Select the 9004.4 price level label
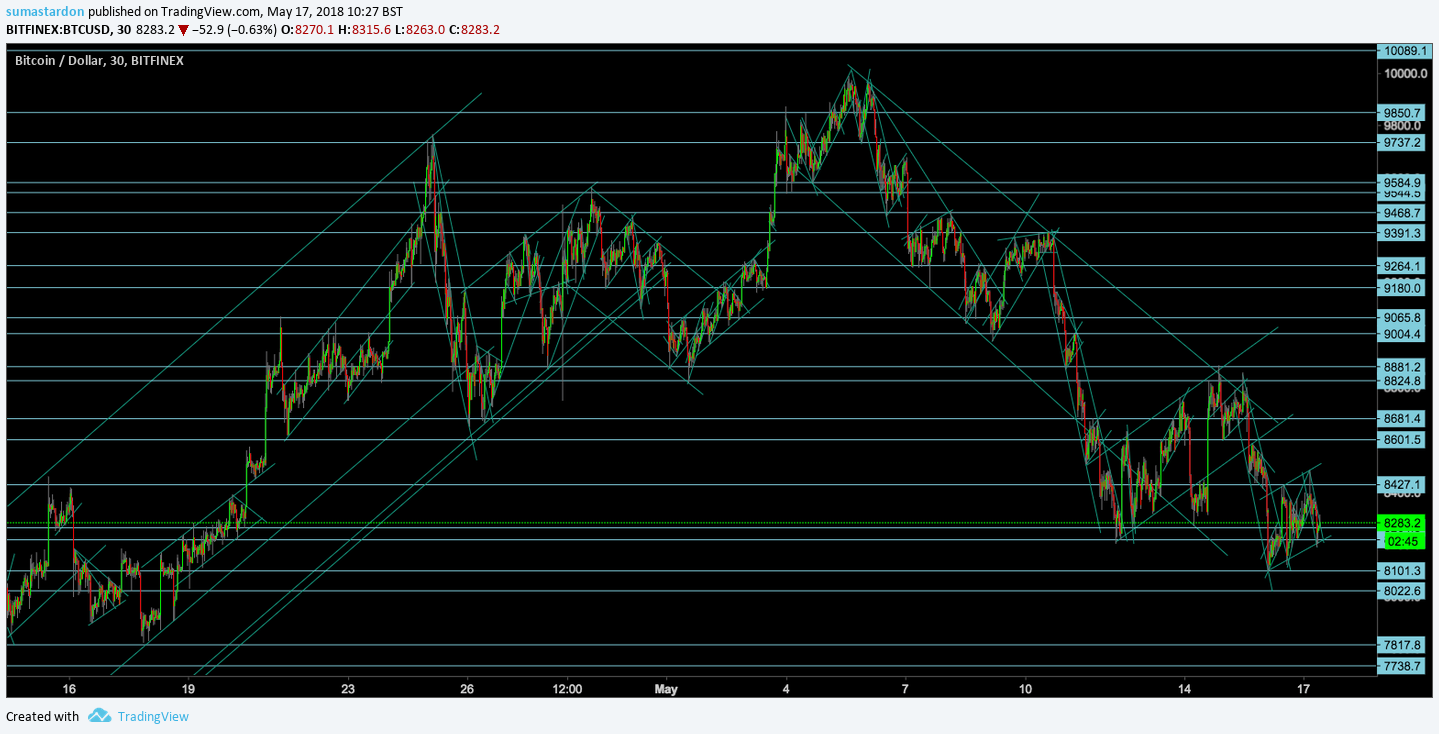1439x734 pixels. point(1401,334)
